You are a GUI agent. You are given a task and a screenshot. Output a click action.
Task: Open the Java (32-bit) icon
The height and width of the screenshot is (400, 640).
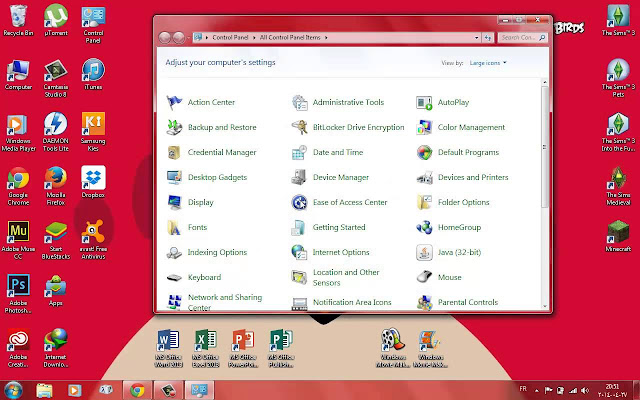click(x=424, y=252)
